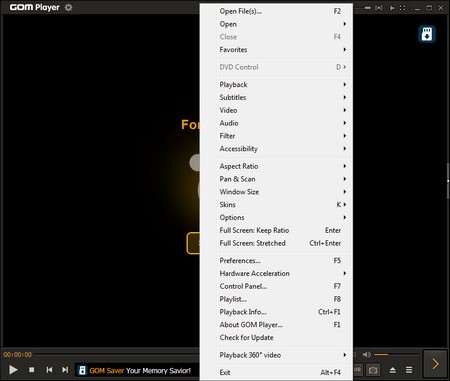Click the playback seek bar

(116, 354)
